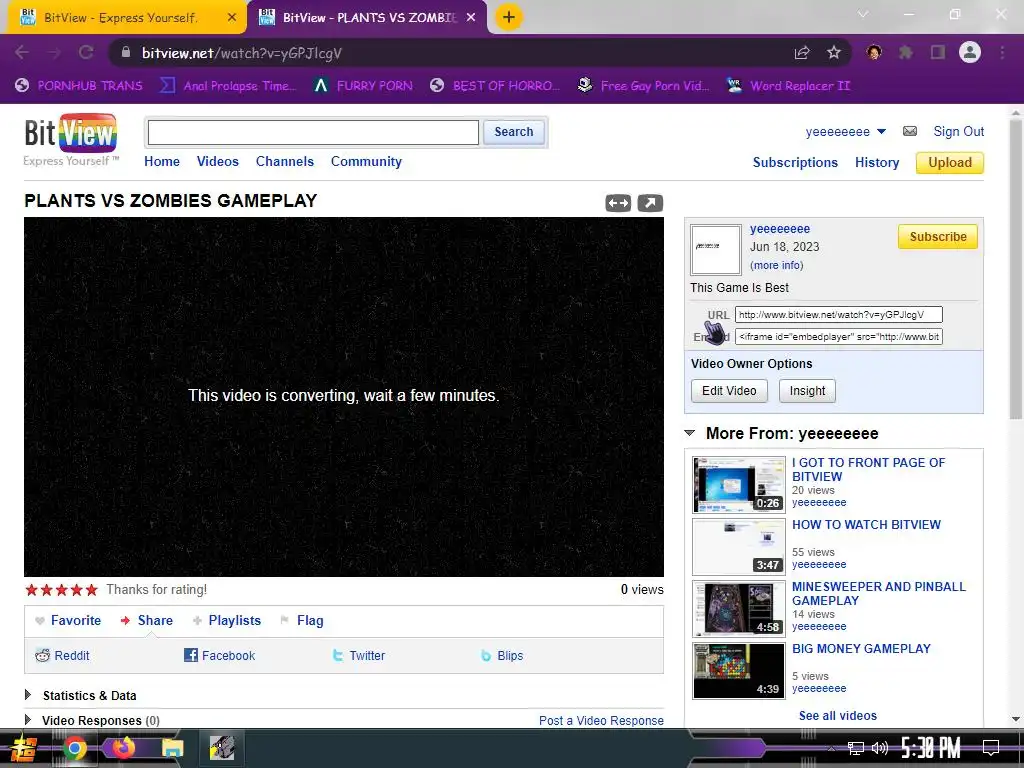Screen dimensions: 1024x768
Task: Click the Edit Video button
Action: click(x=729, y=391)
